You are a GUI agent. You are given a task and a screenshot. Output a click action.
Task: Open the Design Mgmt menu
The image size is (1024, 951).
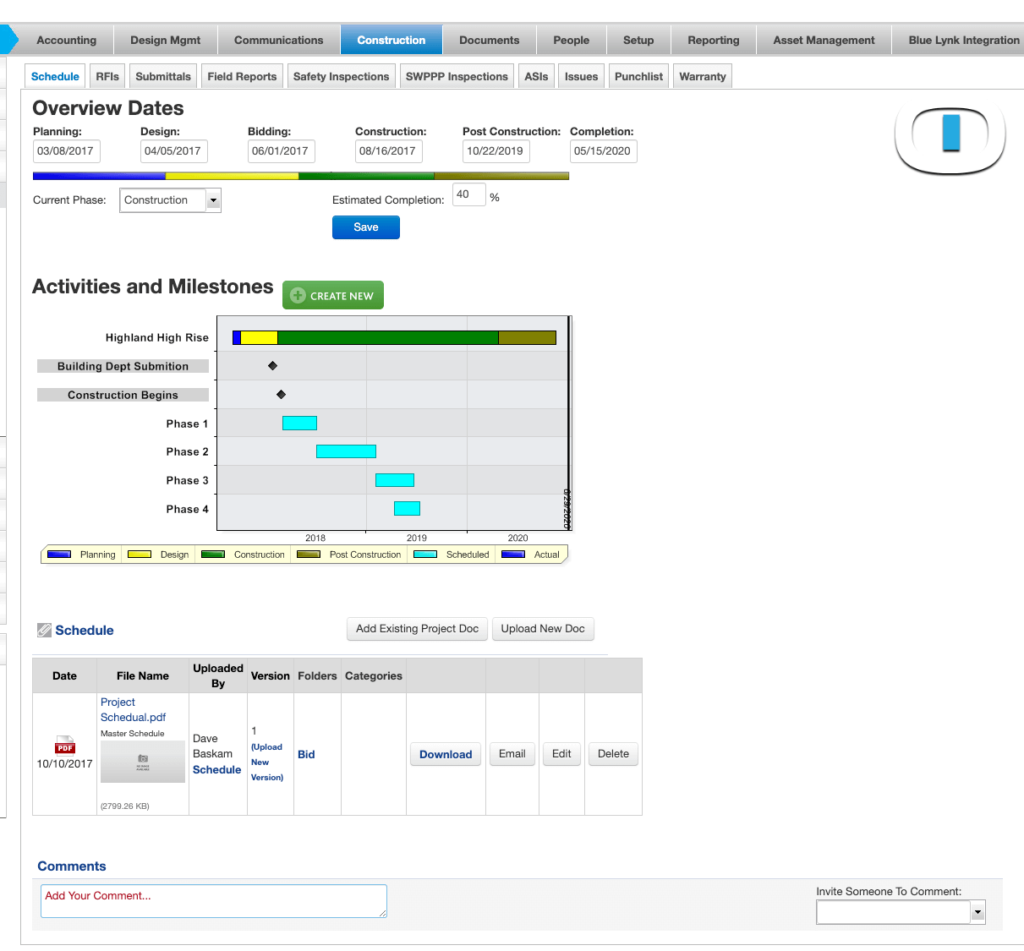165,40
